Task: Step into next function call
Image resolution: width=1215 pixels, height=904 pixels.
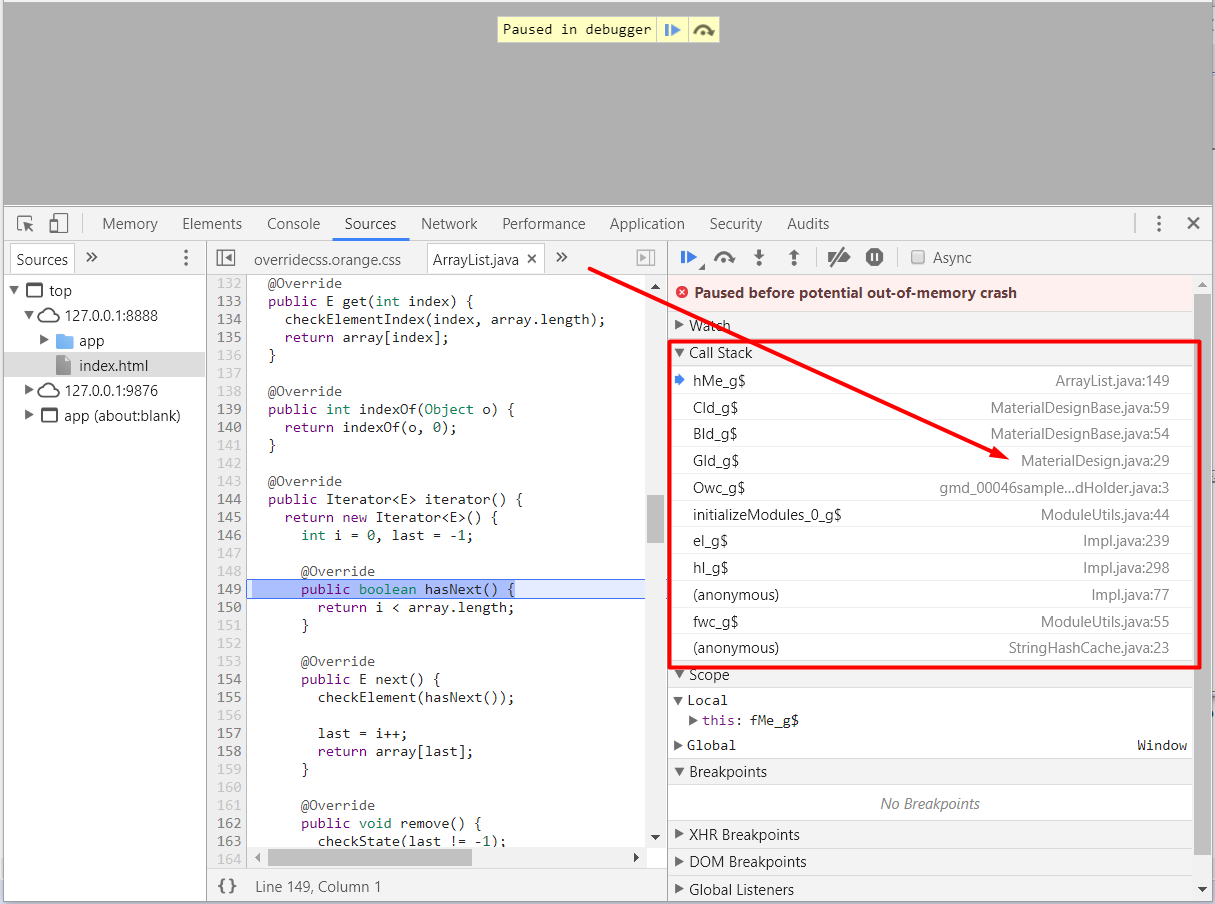Action: tap(759, 258)
